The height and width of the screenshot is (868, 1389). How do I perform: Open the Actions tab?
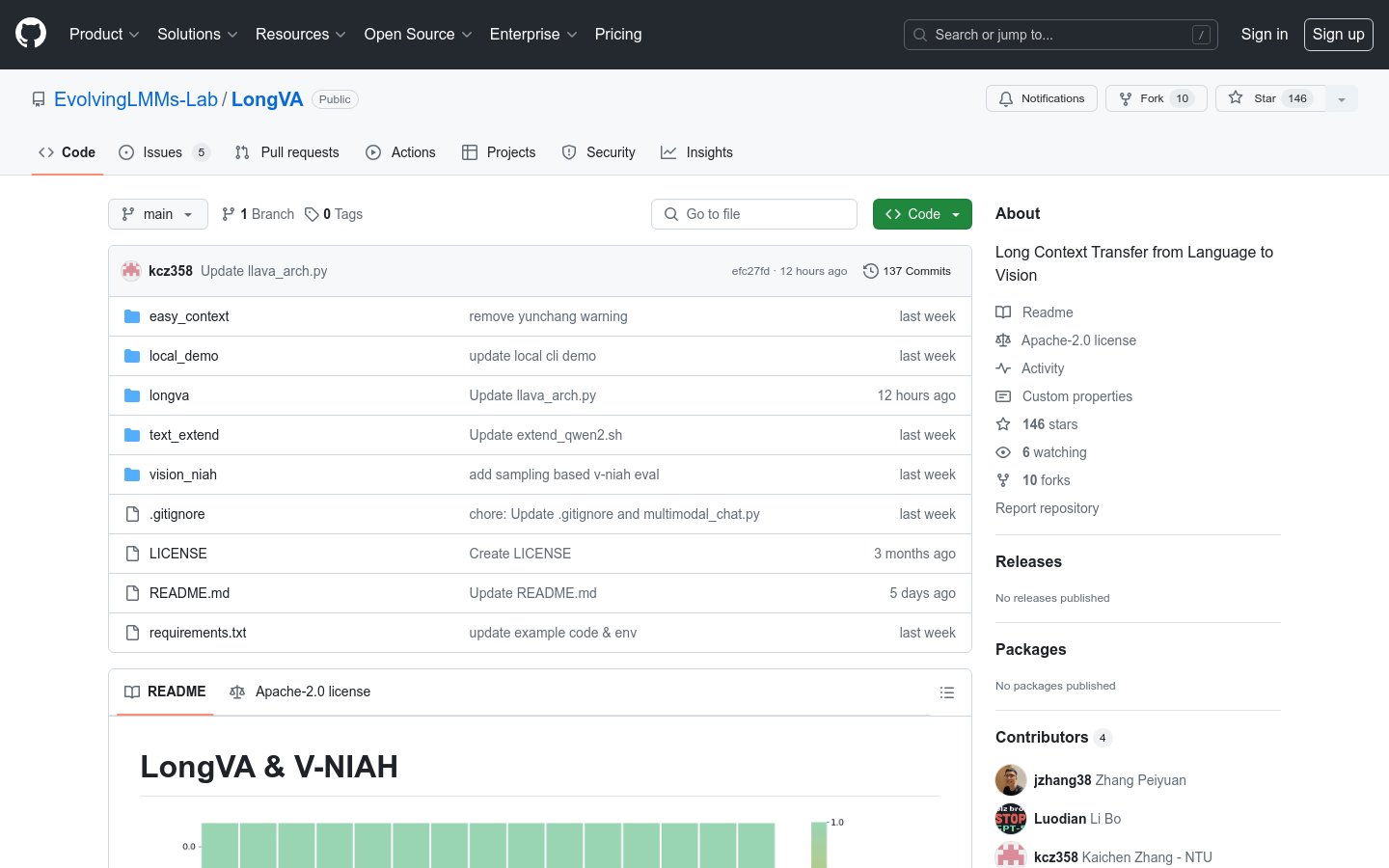[401, 152]
